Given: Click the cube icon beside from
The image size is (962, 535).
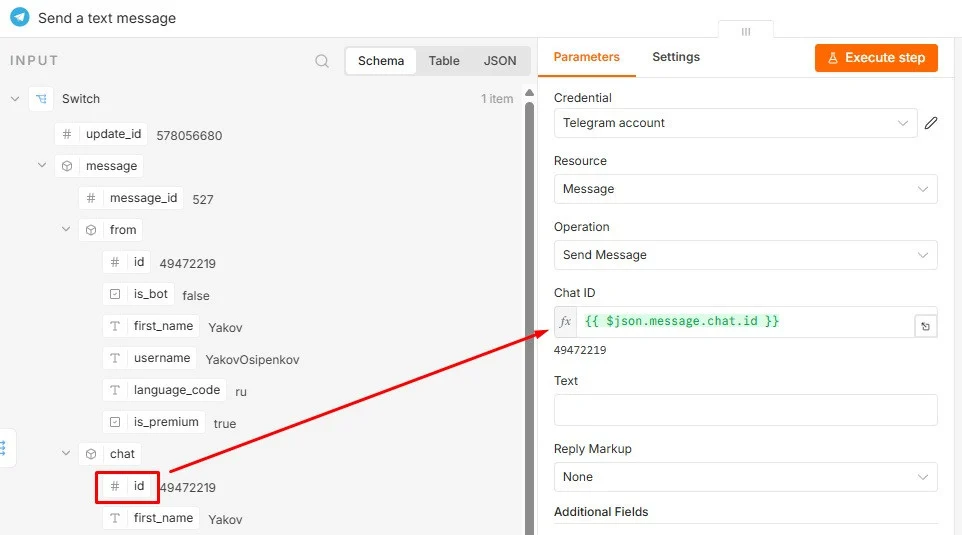Looking at the screenshot, I should pos(91,230).
